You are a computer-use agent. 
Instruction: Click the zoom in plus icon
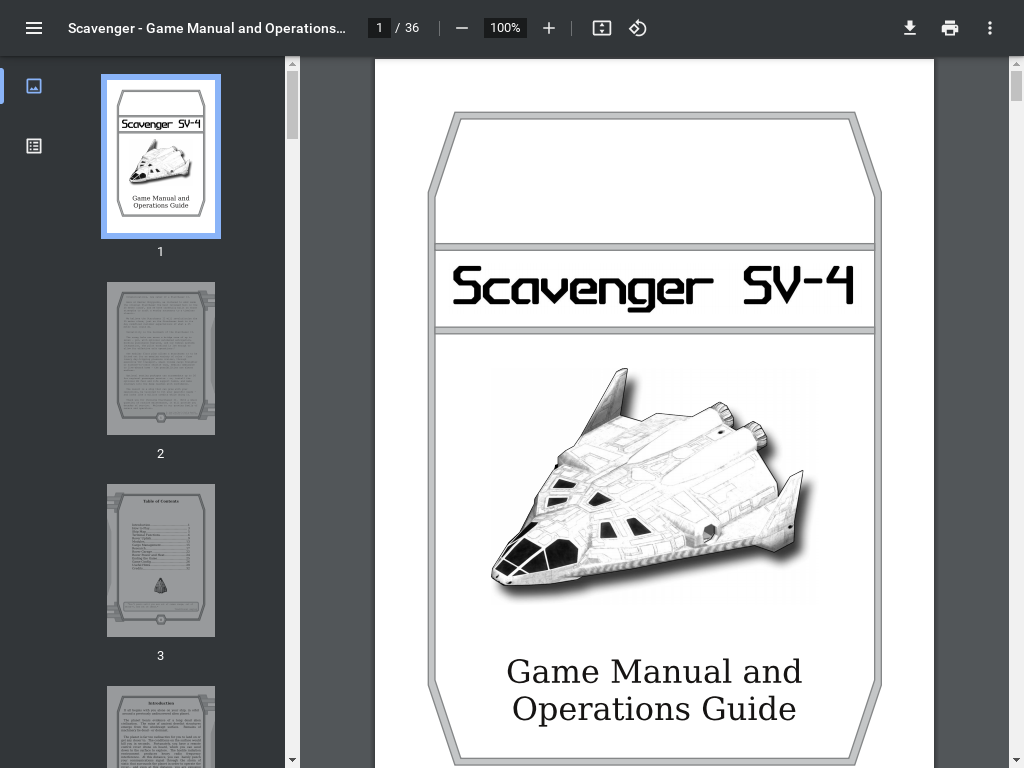548,28
